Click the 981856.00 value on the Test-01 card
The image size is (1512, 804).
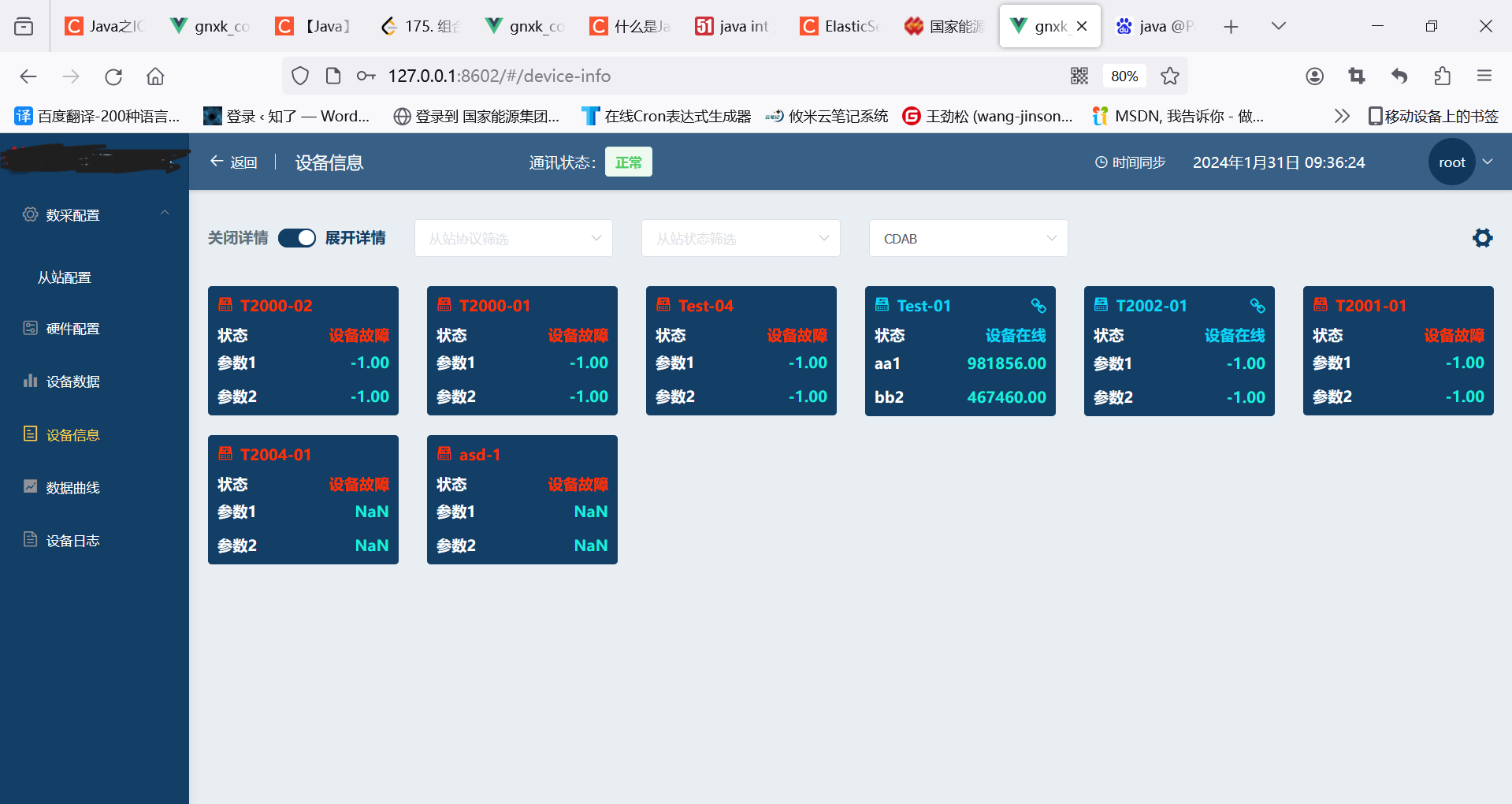click(1006, 363)
